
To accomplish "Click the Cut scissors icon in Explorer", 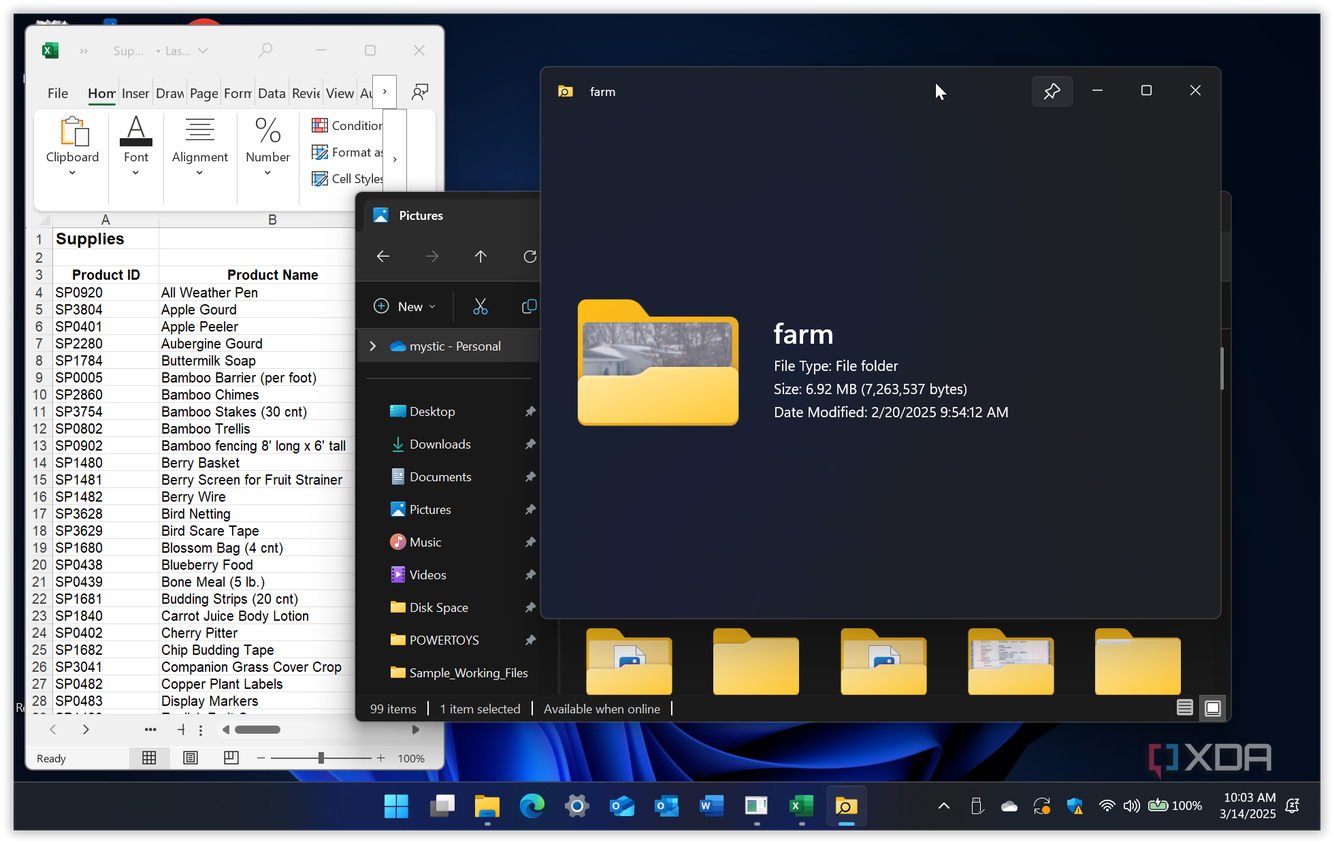I will point(480,306).
